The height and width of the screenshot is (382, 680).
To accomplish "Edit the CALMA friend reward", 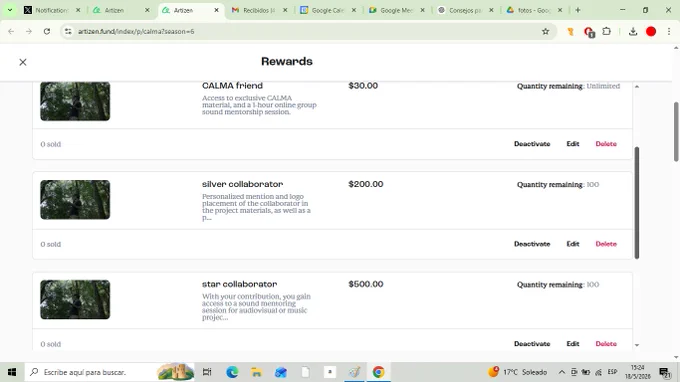I will click(x=573, y=144).
